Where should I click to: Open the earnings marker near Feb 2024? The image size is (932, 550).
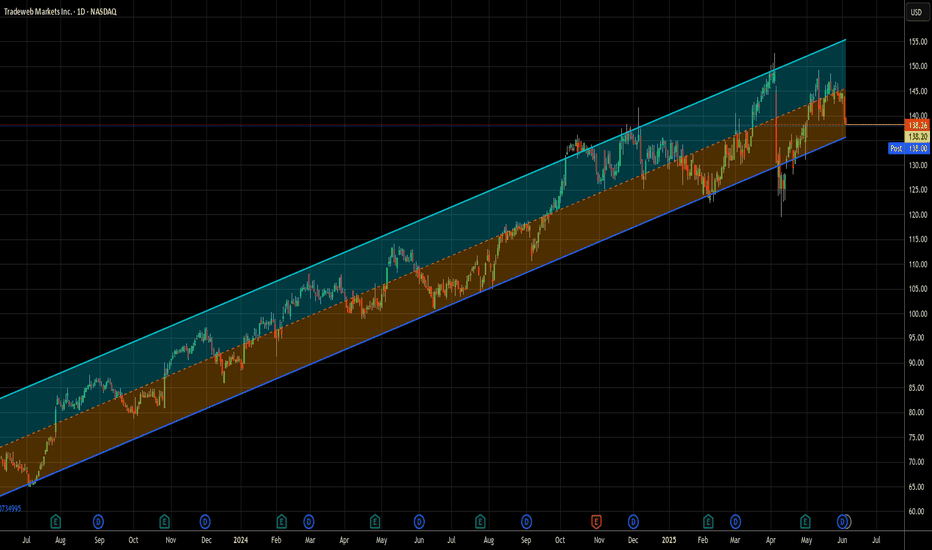click(x=282, y=522)
